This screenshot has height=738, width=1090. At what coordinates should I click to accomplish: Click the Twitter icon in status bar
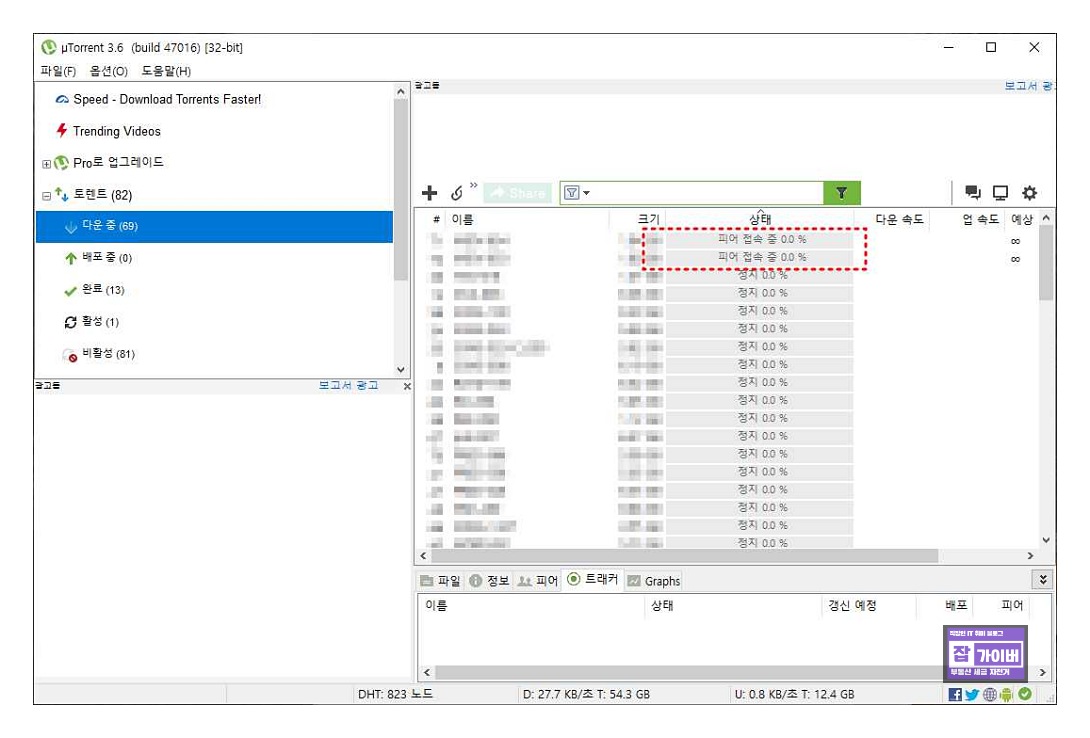point(972,694)
